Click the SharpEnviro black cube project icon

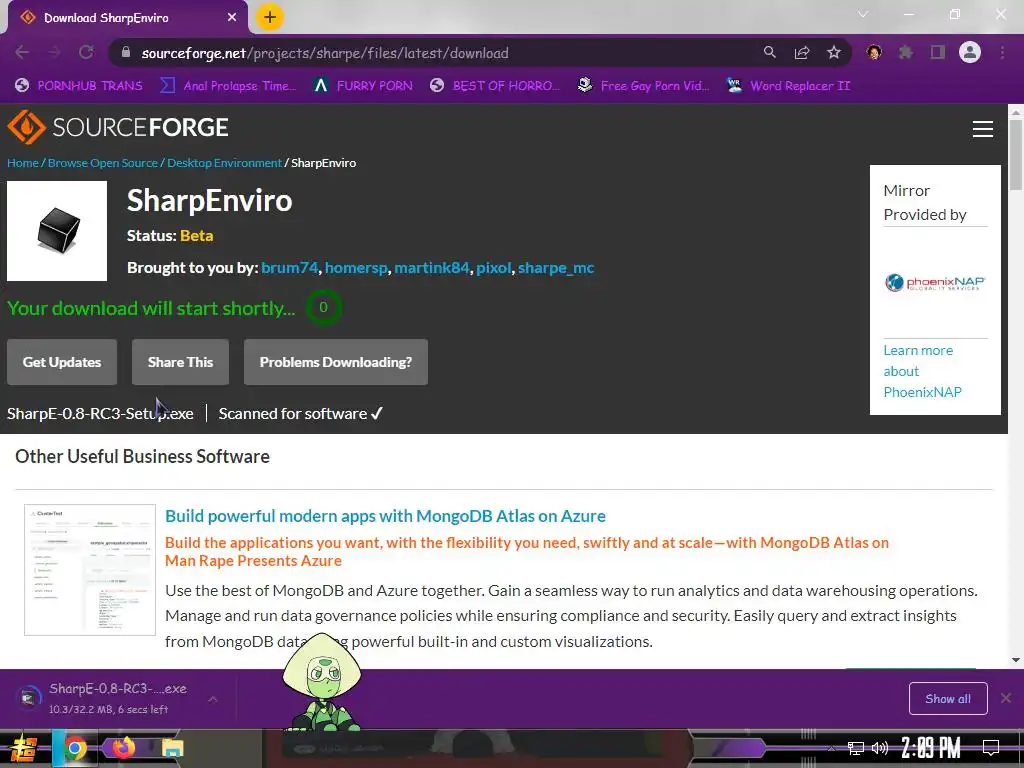57,231
